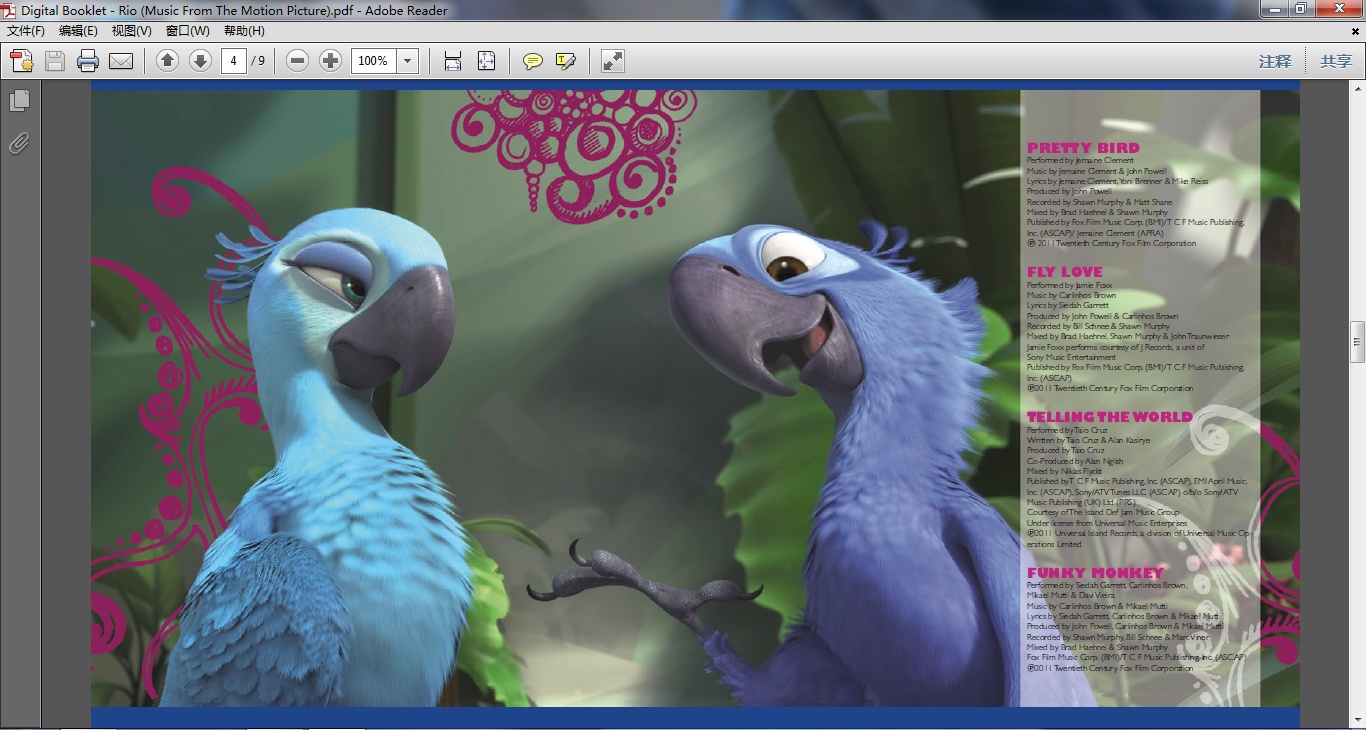This screenshot has width=1366, height=730.
Task: Click 'Performed by Jamie Foxx' line
Action: point(1069,285)
